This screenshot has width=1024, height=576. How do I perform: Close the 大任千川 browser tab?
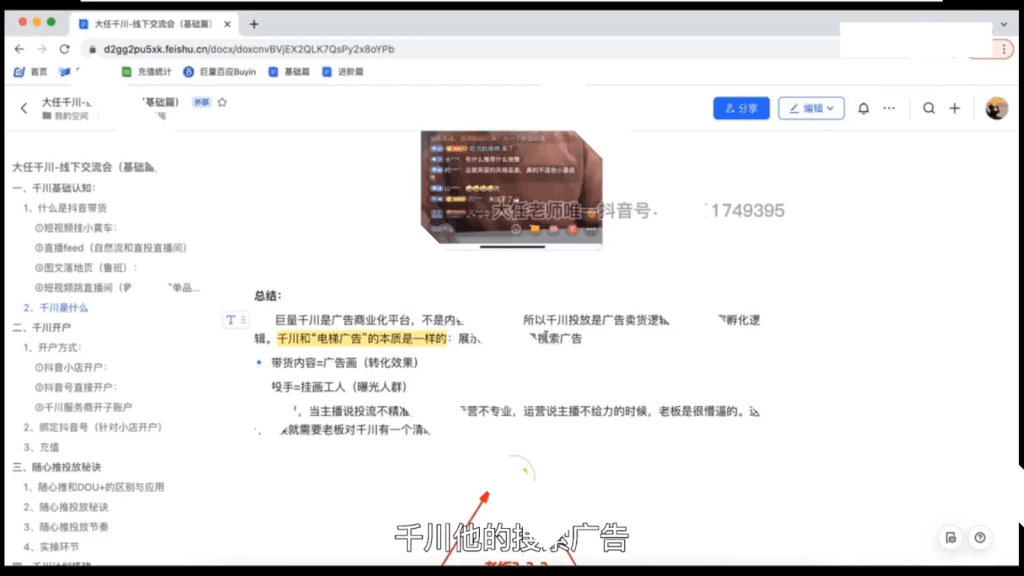point(227,24)
